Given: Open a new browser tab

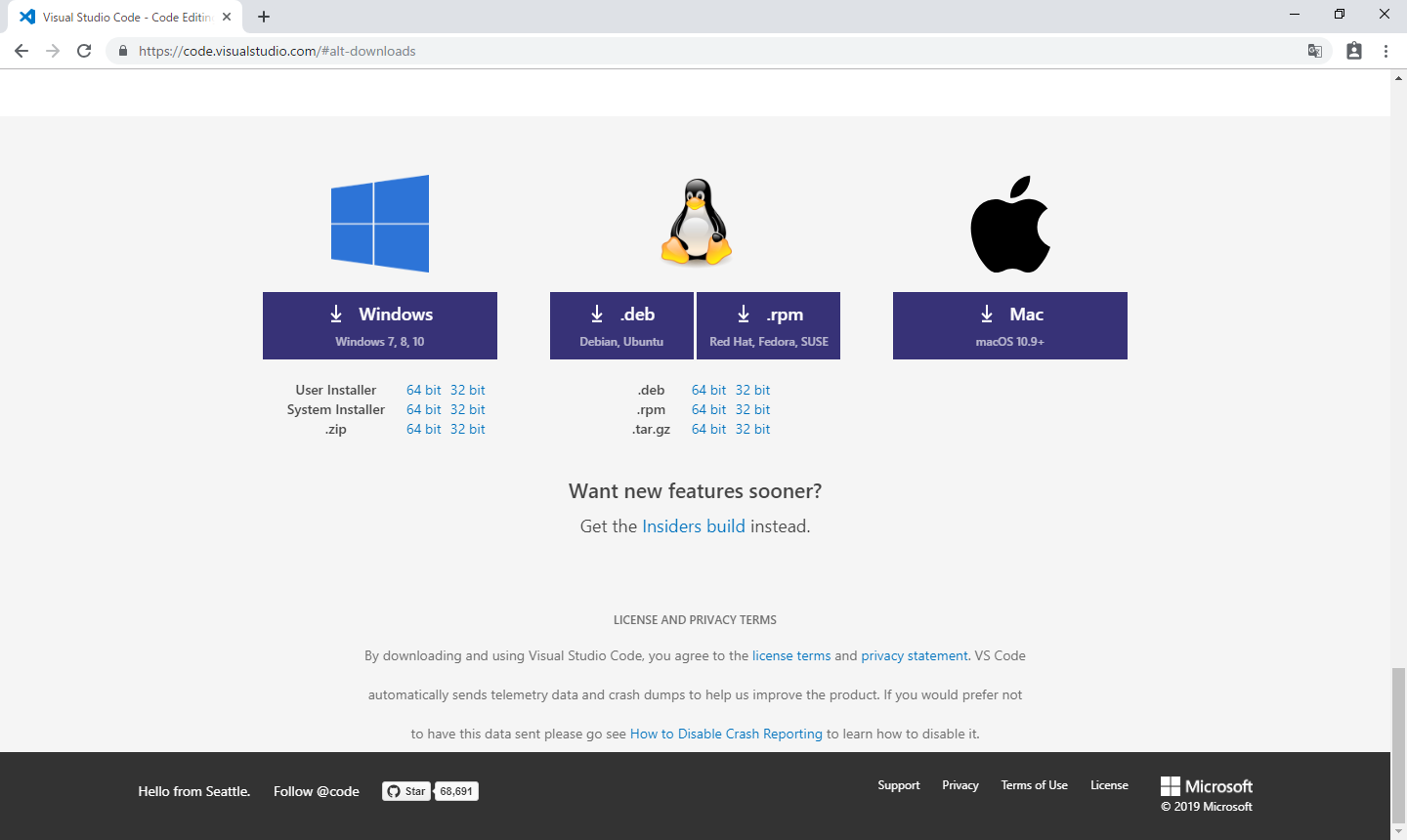Looking at the screenshot, I should 264,17.
